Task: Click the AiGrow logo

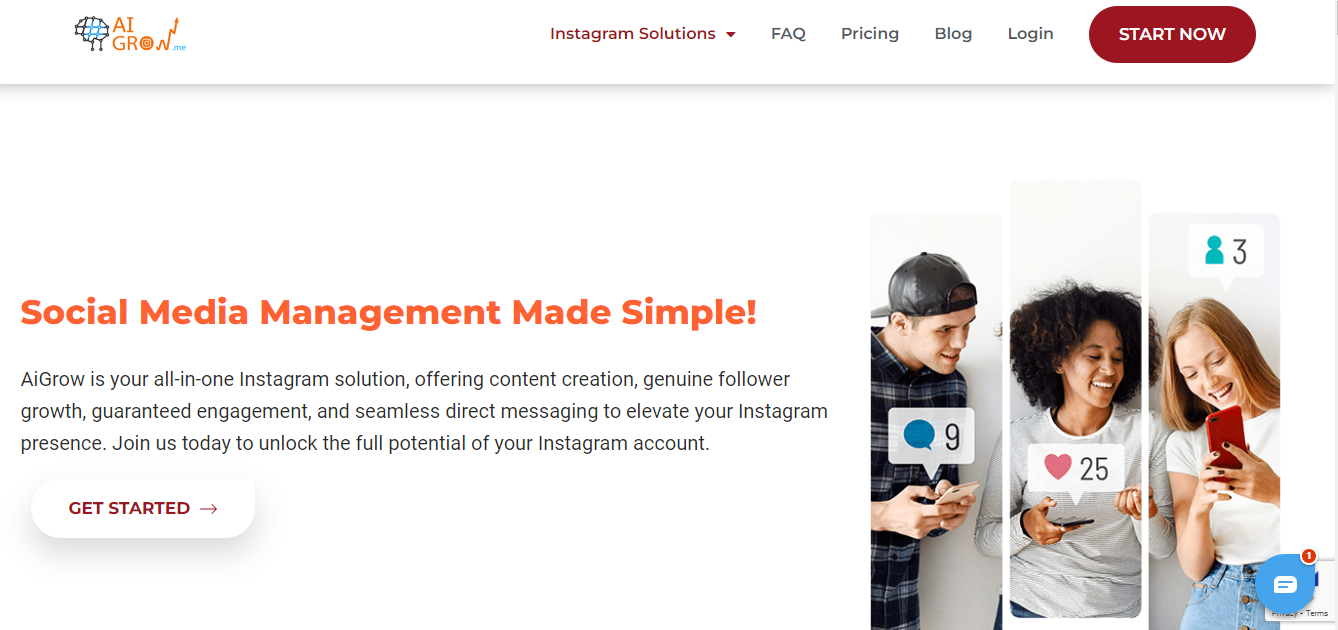Action: point(130,34)
